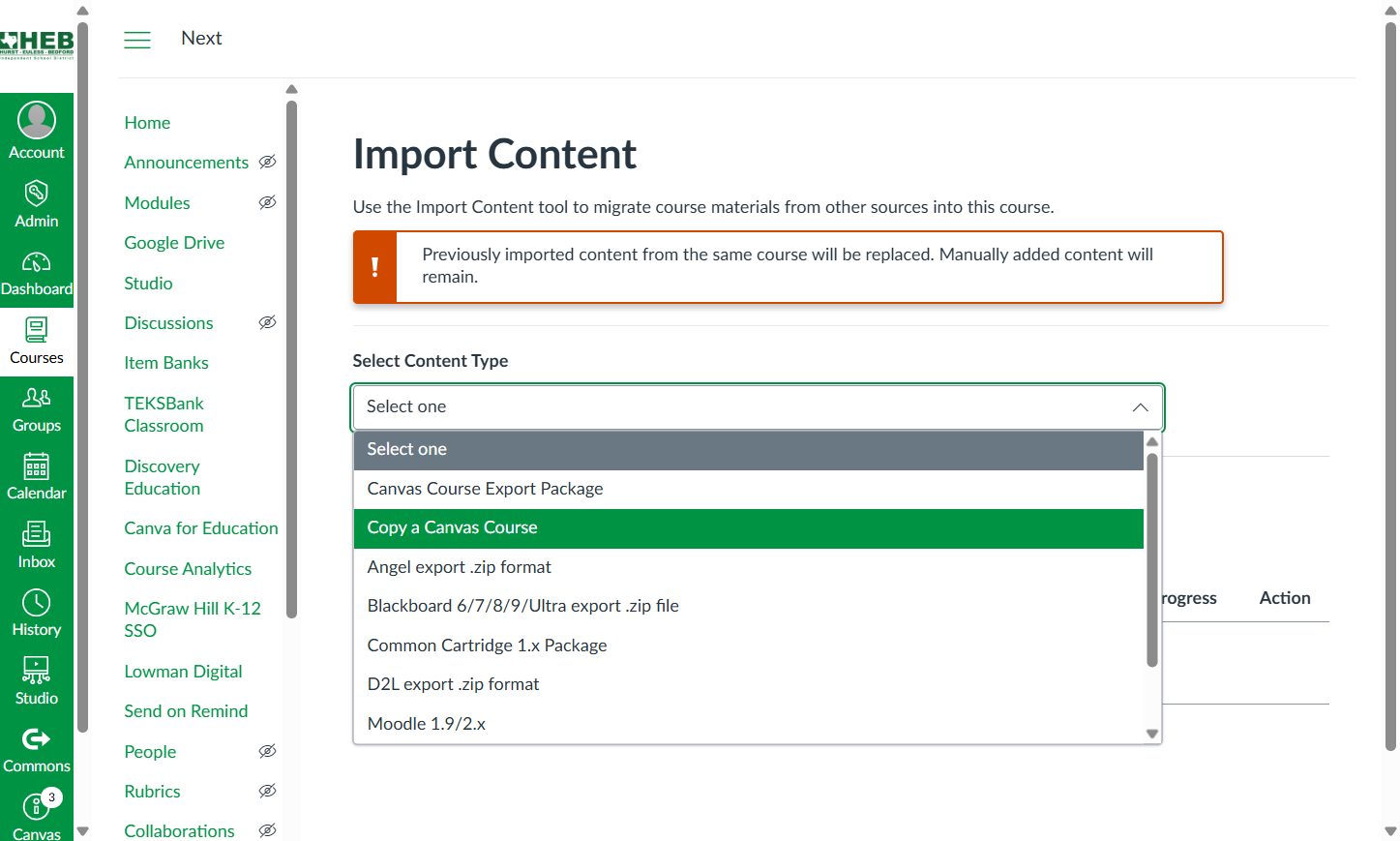Click the People hidden eye icon
The width and height of the screenshot is (1400, 841).
point(268,751)
